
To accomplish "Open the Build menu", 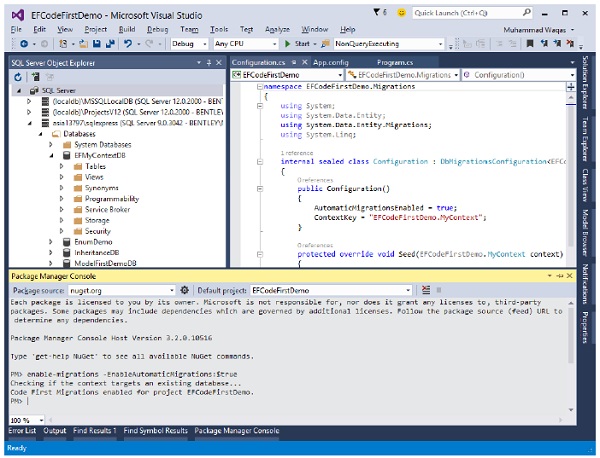I will pyautogui.click(x=128, y=30).
